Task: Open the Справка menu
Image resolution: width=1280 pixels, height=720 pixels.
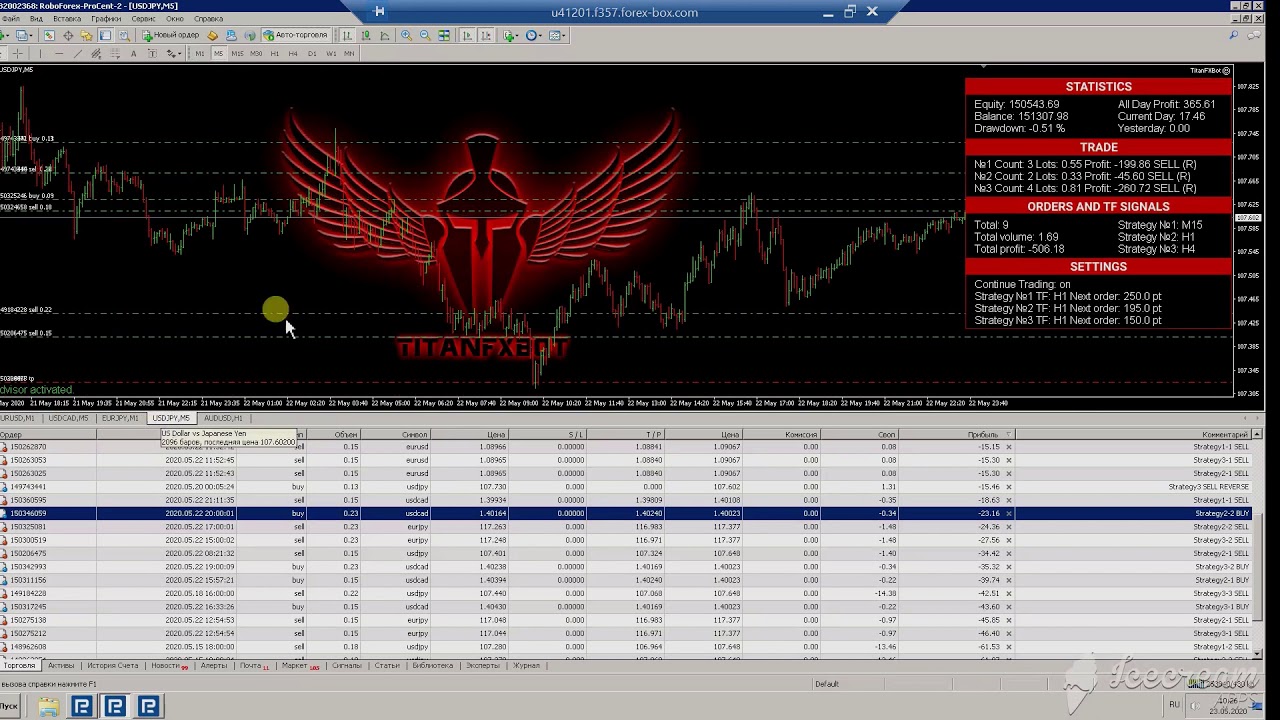Action: [x=208, y=19]
